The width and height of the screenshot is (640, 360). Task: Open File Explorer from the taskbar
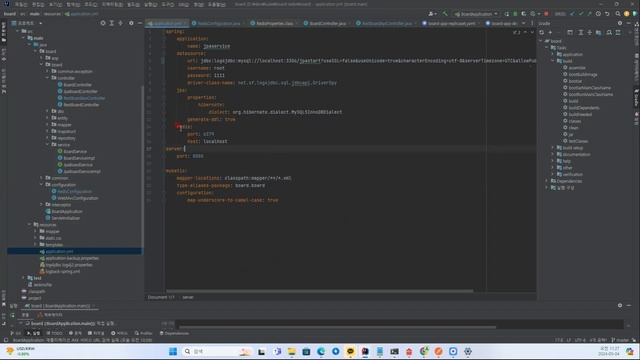(x=291, y=351)
